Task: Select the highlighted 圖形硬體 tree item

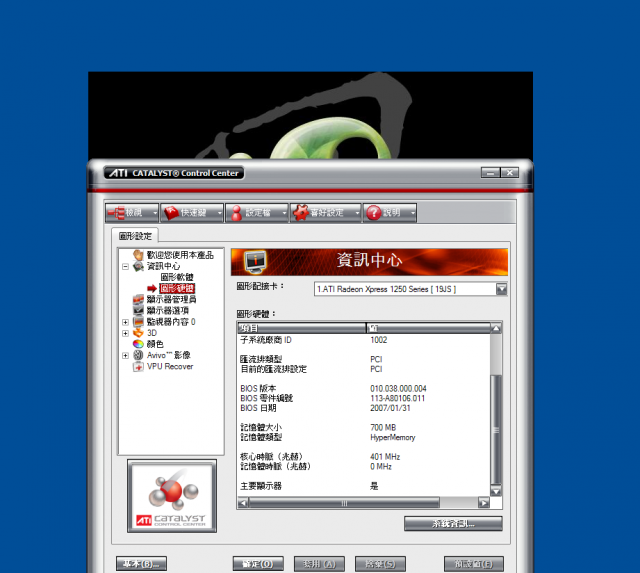Action: point(177,289)
